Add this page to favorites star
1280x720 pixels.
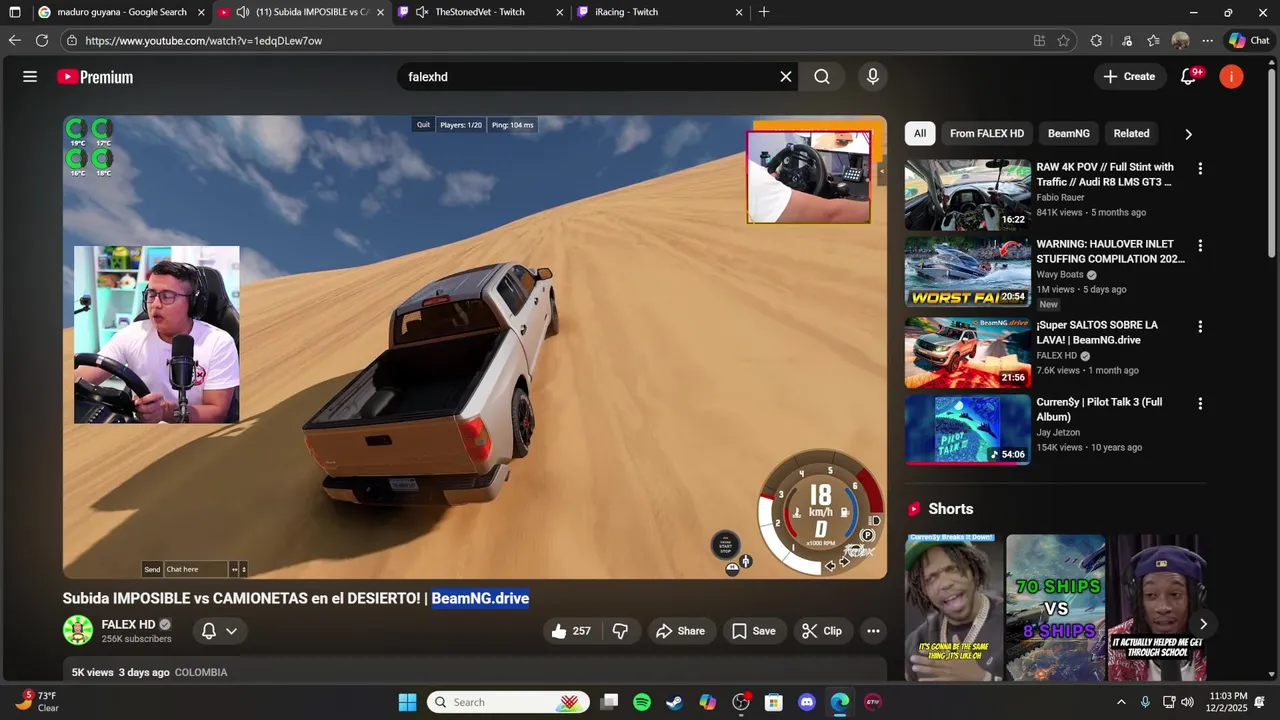pos(1063,41)
